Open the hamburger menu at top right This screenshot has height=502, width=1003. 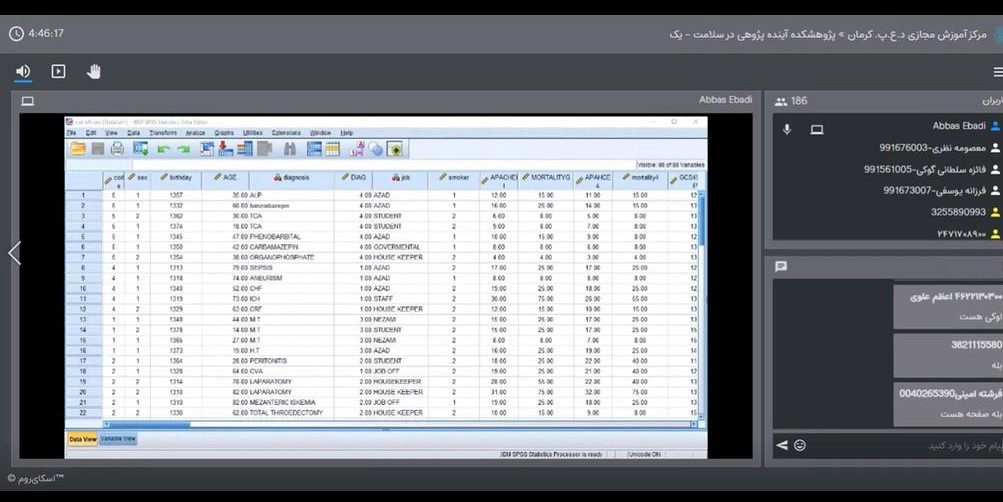pyautogui.click(x=996, y=71)
